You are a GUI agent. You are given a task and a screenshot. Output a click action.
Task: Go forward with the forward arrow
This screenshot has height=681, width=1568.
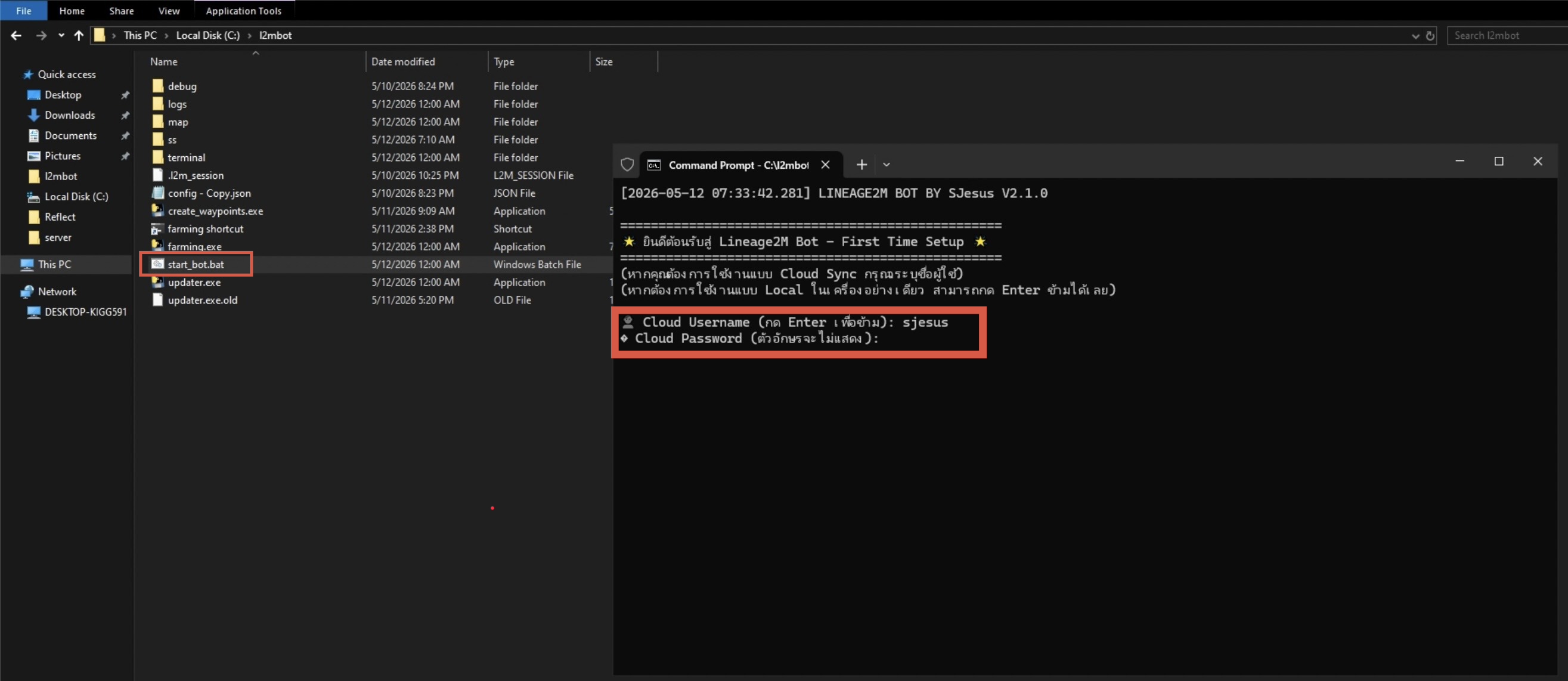41,36
